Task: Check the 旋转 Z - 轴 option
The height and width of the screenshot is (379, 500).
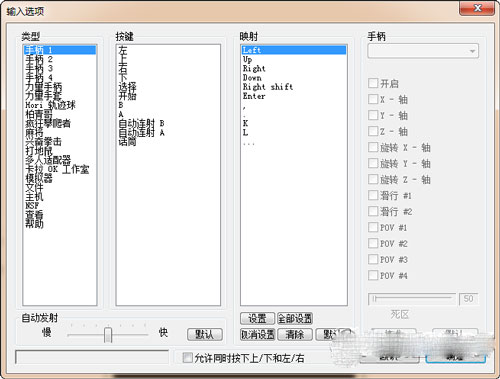Action: [373, 179]
